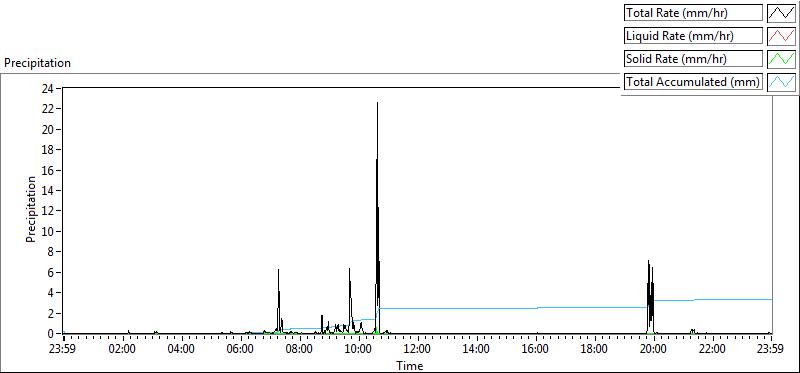Click the 23:59 end label on time axis
Screen dimensions: 800x373
coord(771,350)
